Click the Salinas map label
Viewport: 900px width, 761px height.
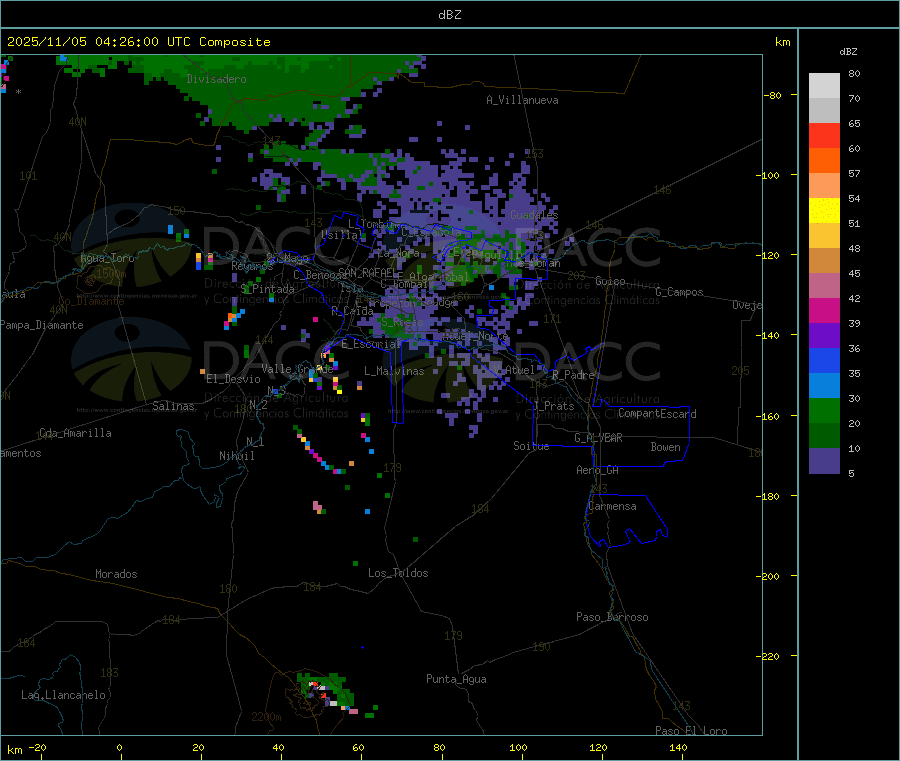click(x=173, y=406)
